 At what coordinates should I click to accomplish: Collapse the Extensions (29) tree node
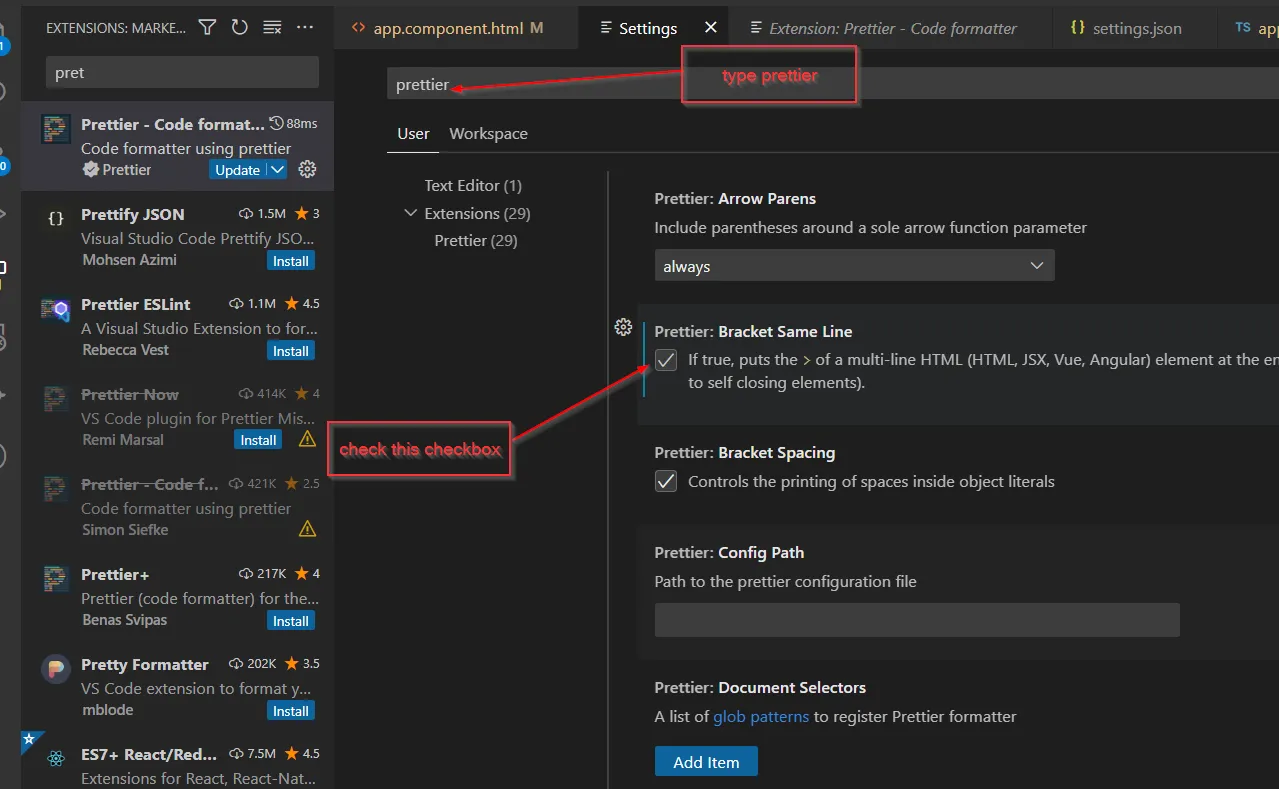410,213
